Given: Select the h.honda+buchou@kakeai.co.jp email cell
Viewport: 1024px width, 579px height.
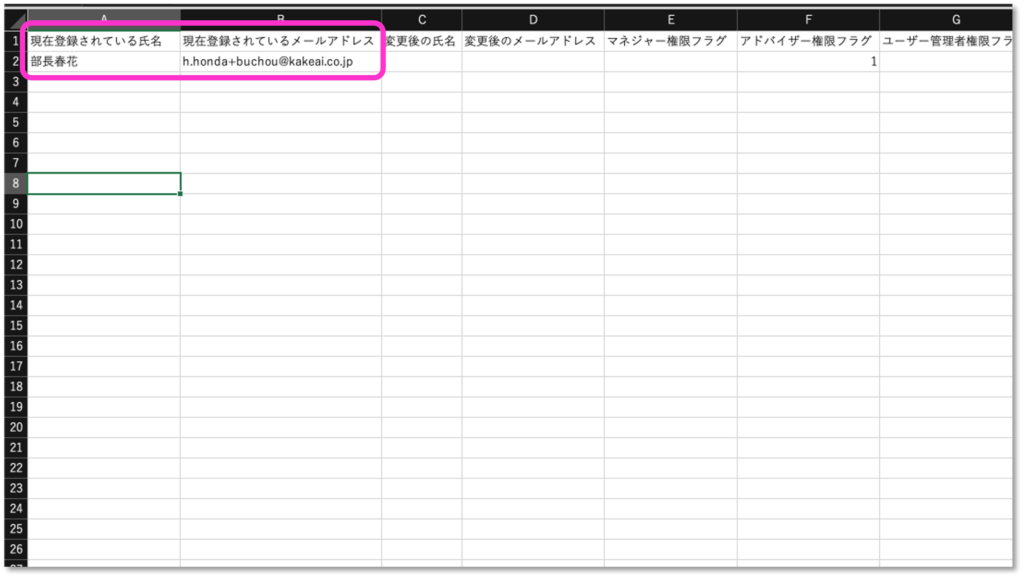Looking at the screenshot, I should 281,61.
